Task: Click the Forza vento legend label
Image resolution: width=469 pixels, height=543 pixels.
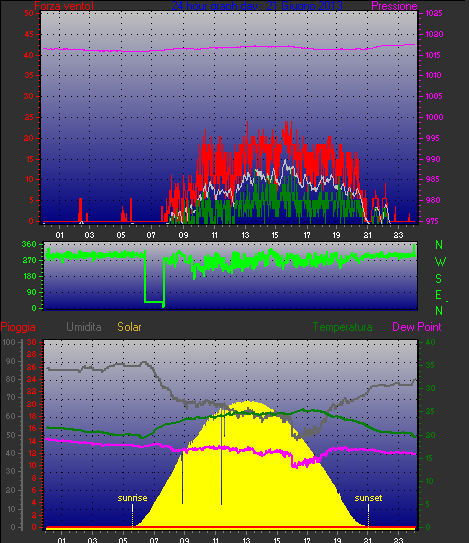Action: (x=64, y=6)
